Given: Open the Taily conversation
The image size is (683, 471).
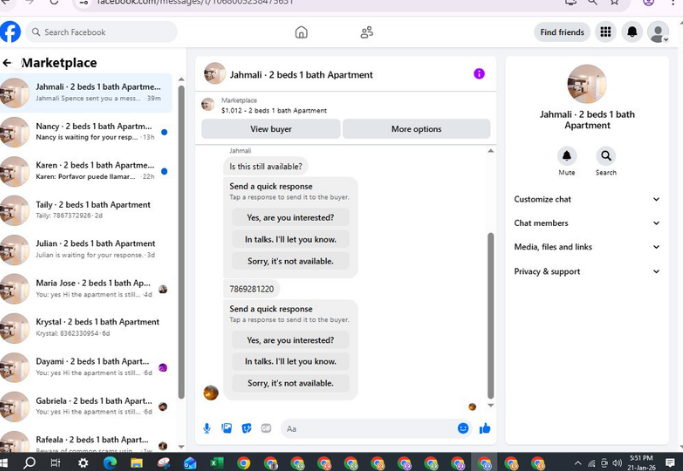Looking at the screenshot, I should [86, 210].
